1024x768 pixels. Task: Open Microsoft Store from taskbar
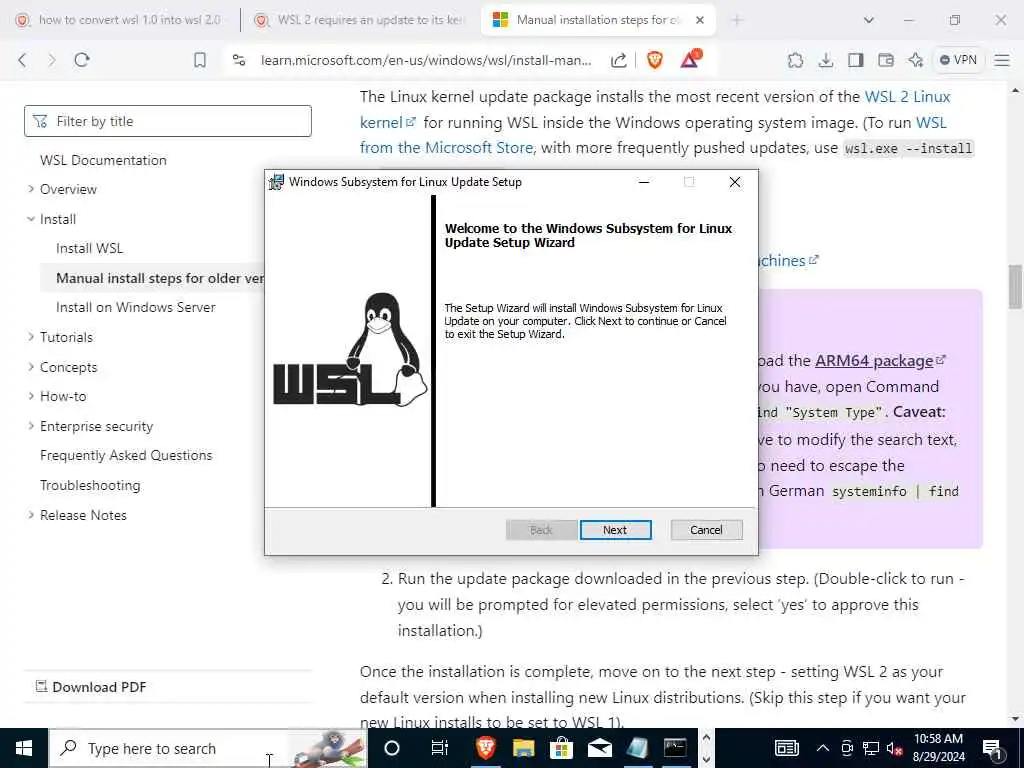point(561,748)
